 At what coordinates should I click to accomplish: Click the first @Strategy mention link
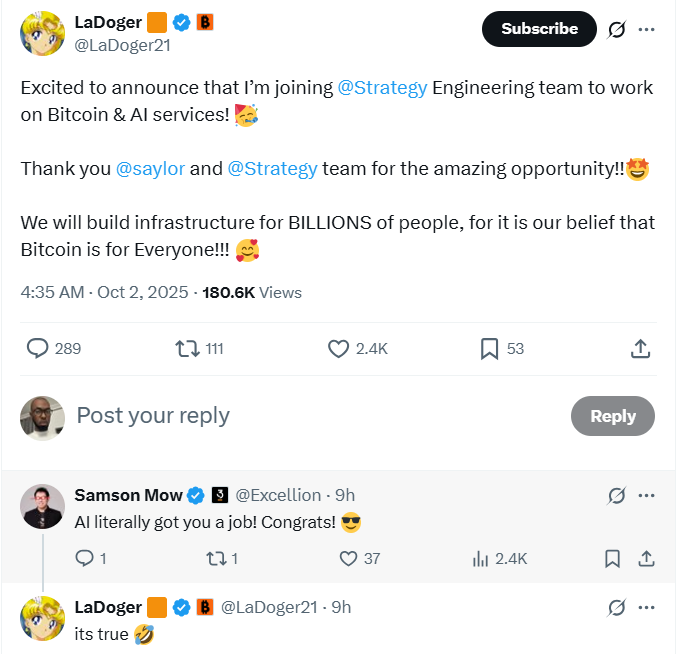384,88
